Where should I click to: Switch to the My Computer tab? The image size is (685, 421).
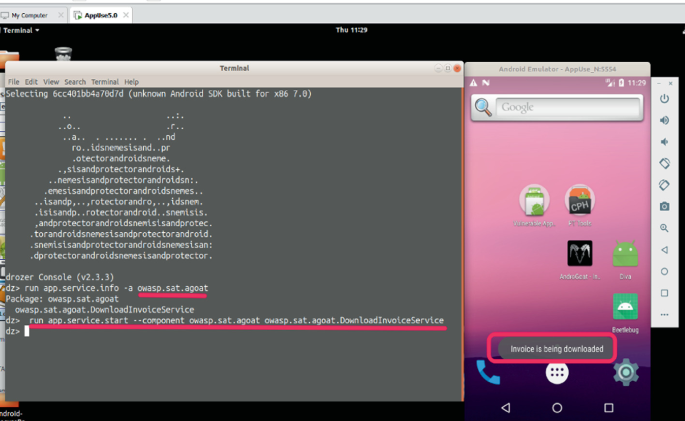click(x=32, y=15)
